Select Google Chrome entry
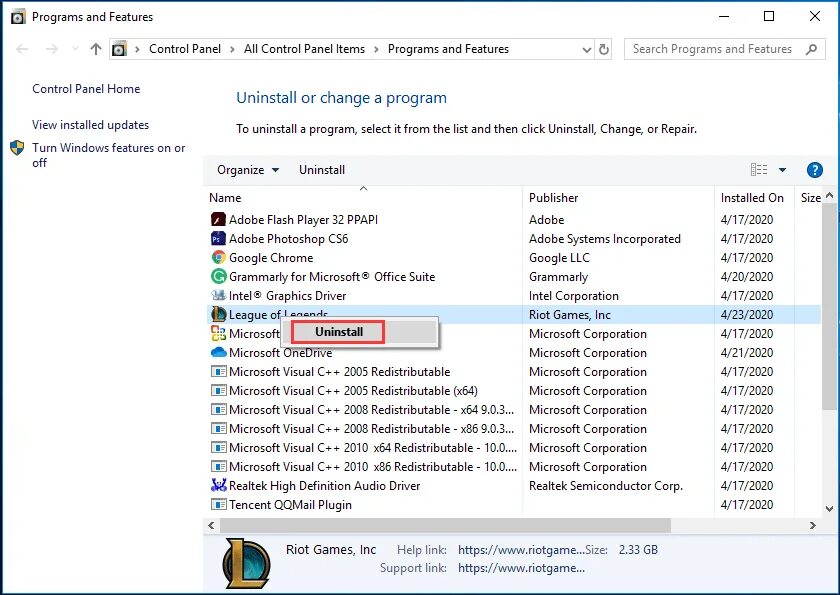Image resolution: width=840 pixels, height=595 pixels. pos(271,258)
